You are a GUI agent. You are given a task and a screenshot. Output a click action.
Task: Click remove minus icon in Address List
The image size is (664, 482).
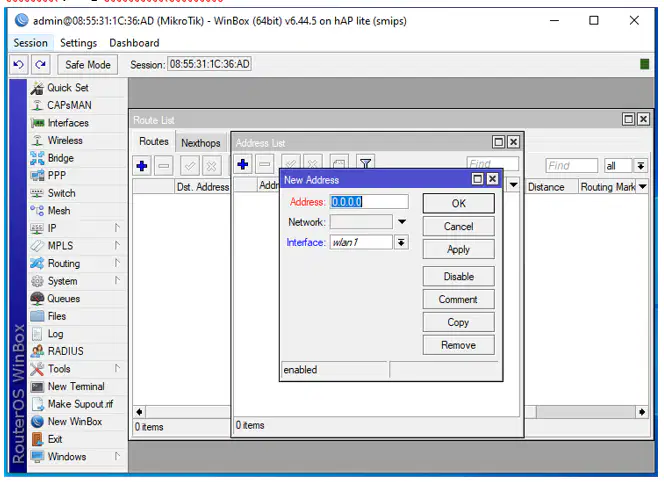[x=265, y=164]
